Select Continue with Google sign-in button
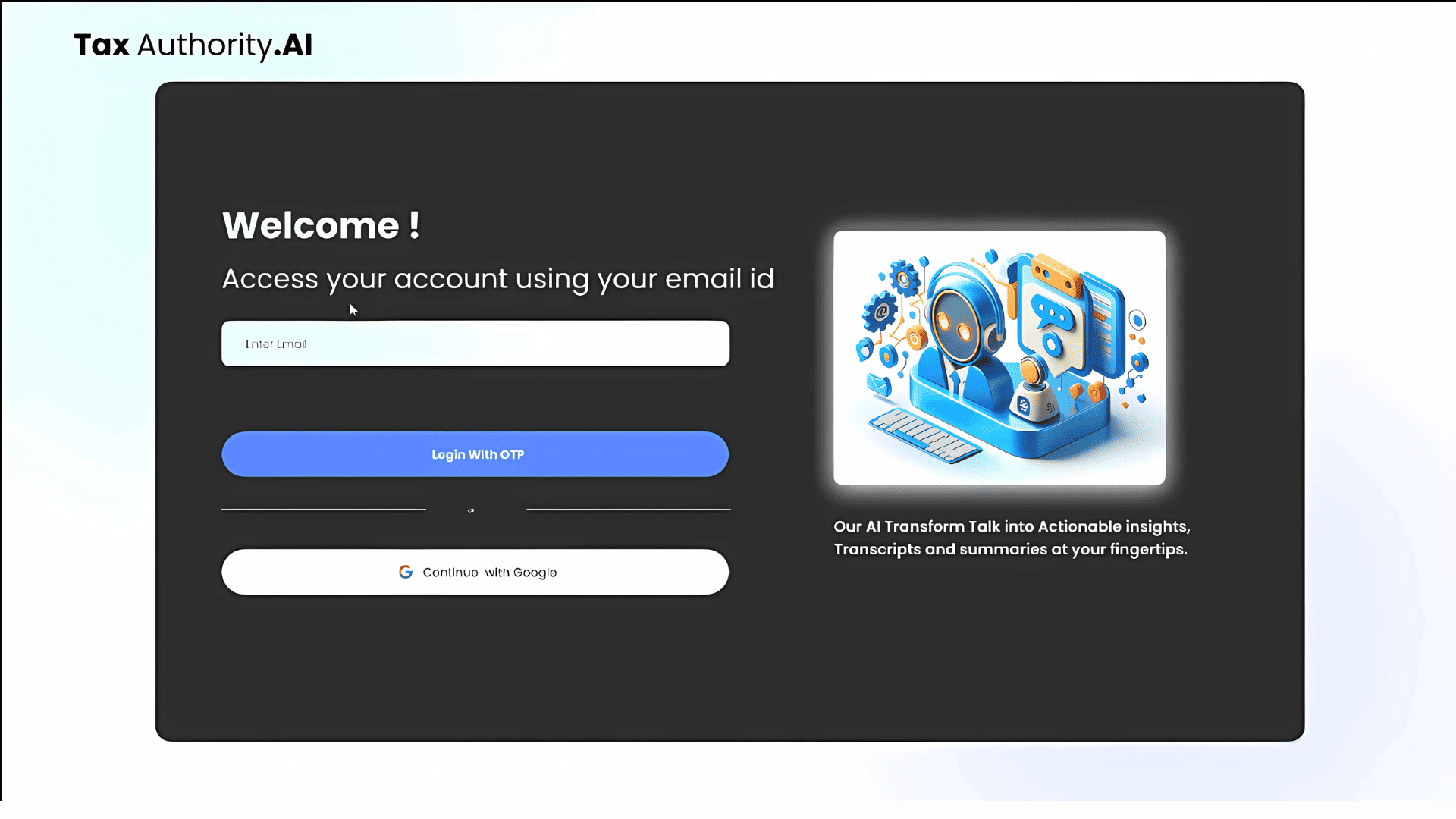This screenshot has width=1456, height=819. (x=475, y=572)
